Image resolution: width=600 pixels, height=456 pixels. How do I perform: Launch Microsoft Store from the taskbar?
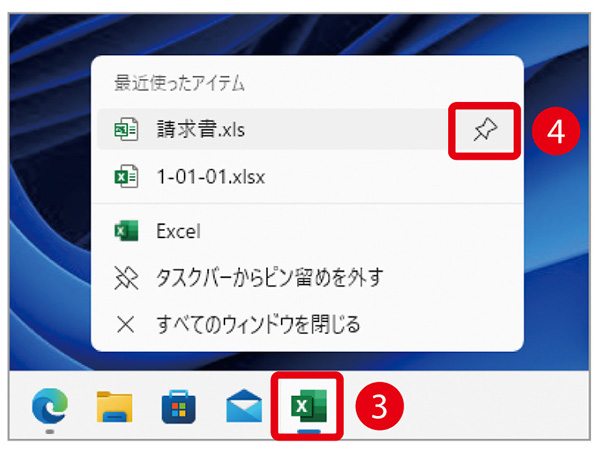(178, 407)
